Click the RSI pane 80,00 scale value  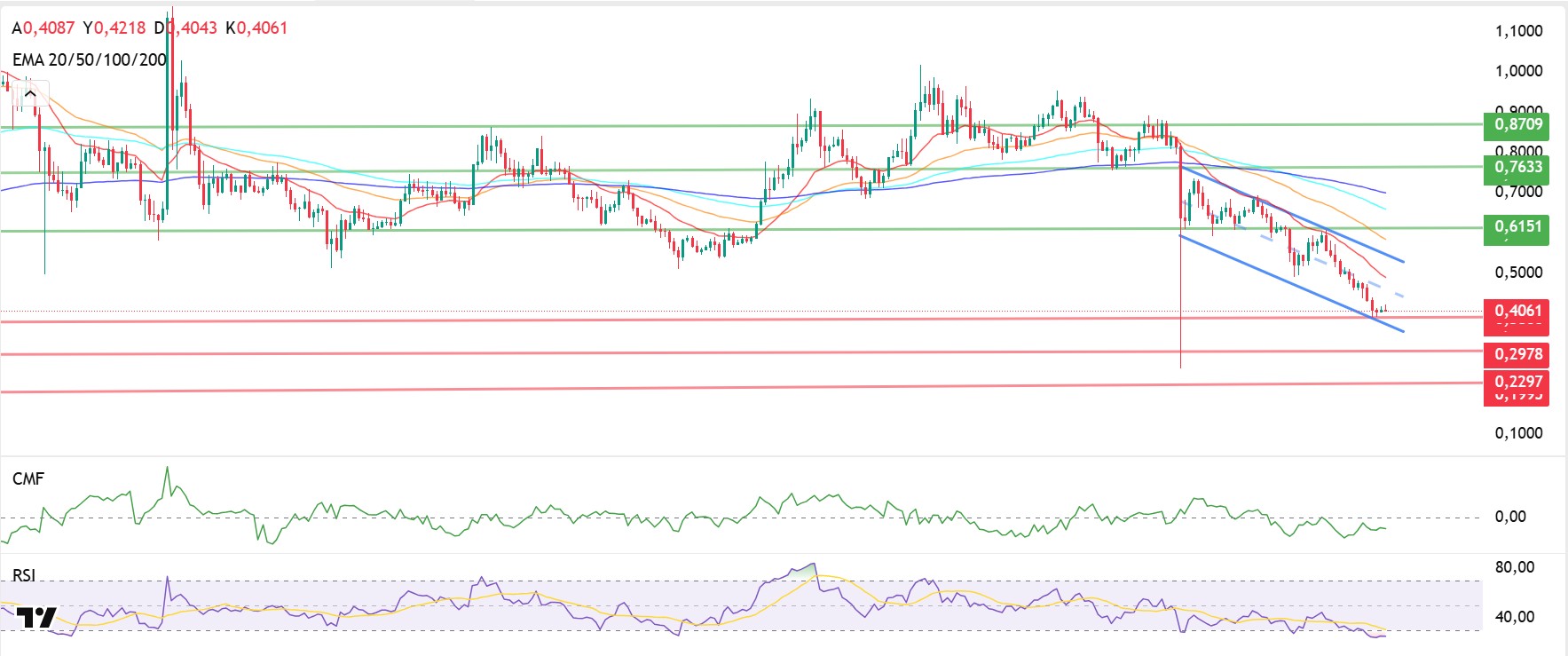click(x=1514, y=567)
